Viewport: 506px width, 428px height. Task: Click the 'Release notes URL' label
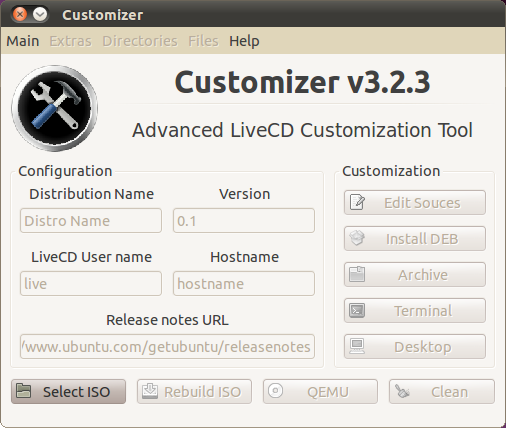[x=167, y=320]
